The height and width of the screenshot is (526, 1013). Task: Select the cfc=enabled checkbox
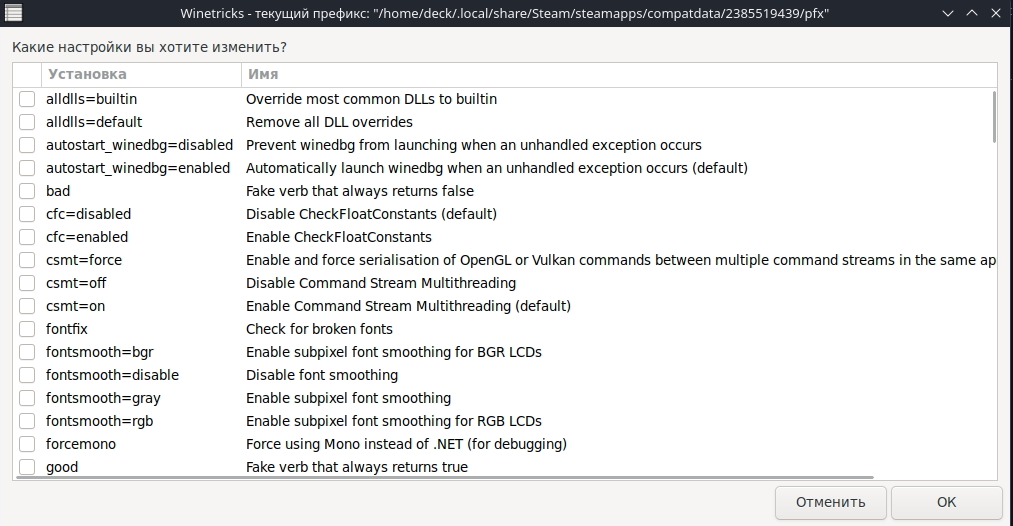coord(27,237)
